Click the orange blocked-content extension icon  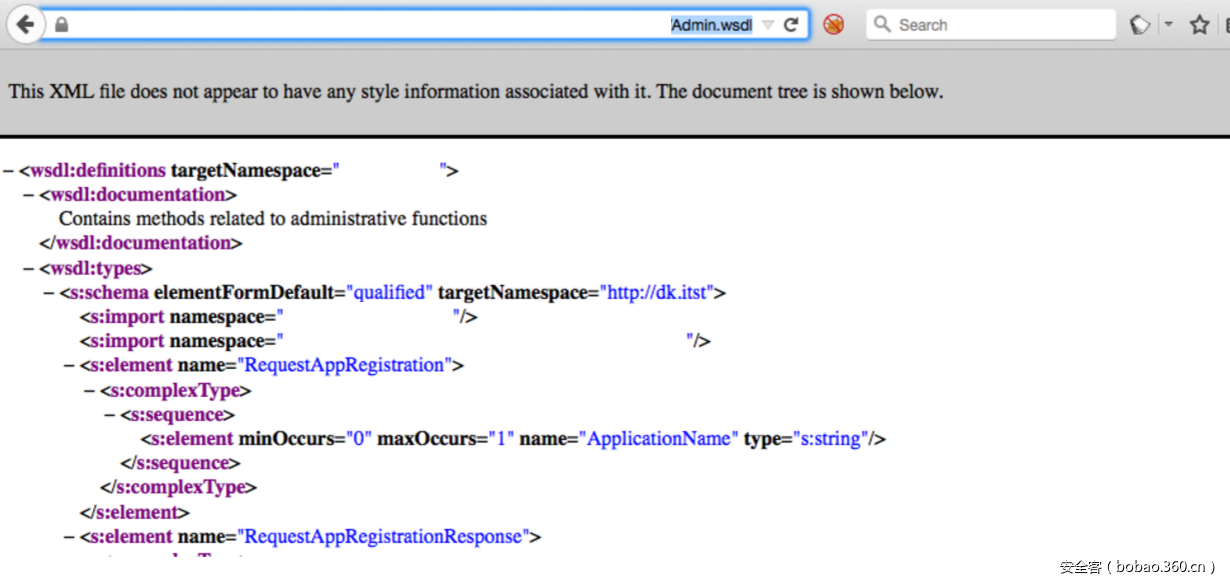[833, 25]
